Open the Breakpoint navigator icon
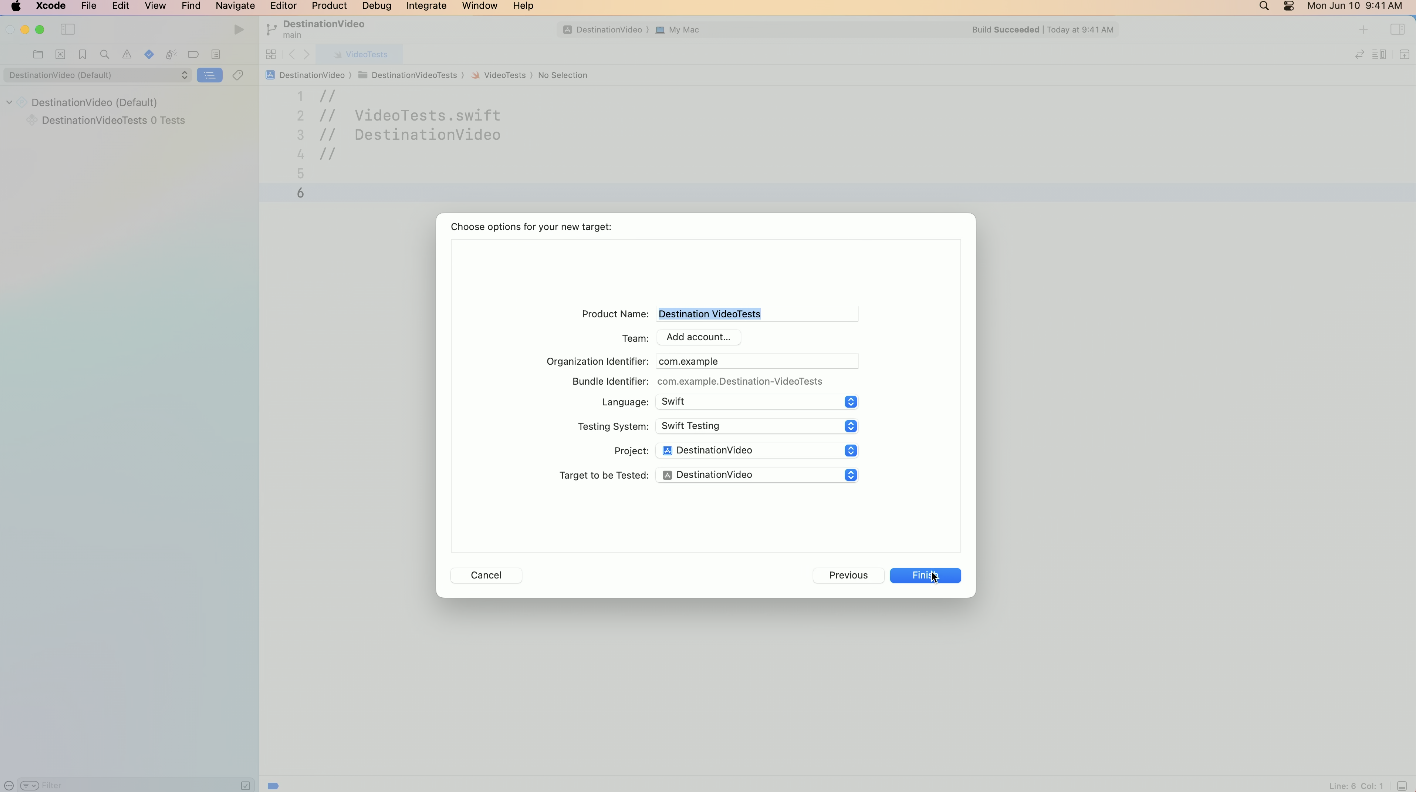The image size is (1416, 792). [193, 55]
